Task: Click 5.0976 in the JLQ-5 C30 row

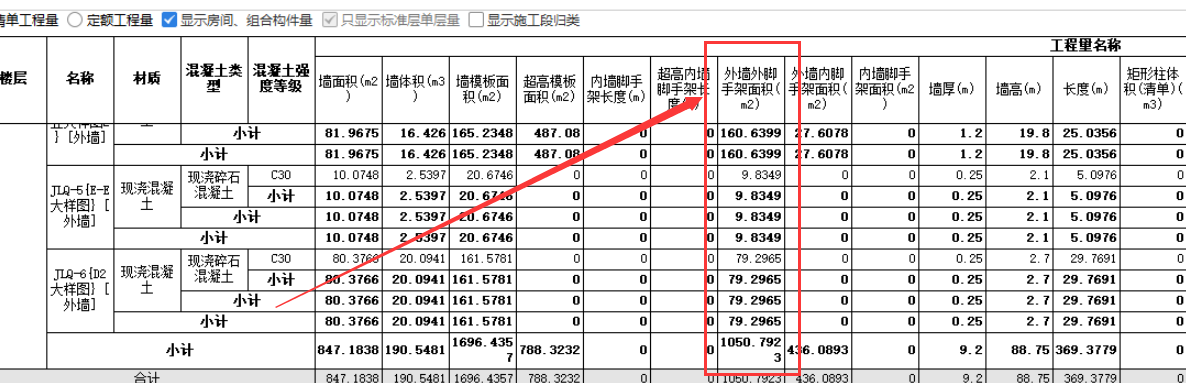Action: [1086, 175]
